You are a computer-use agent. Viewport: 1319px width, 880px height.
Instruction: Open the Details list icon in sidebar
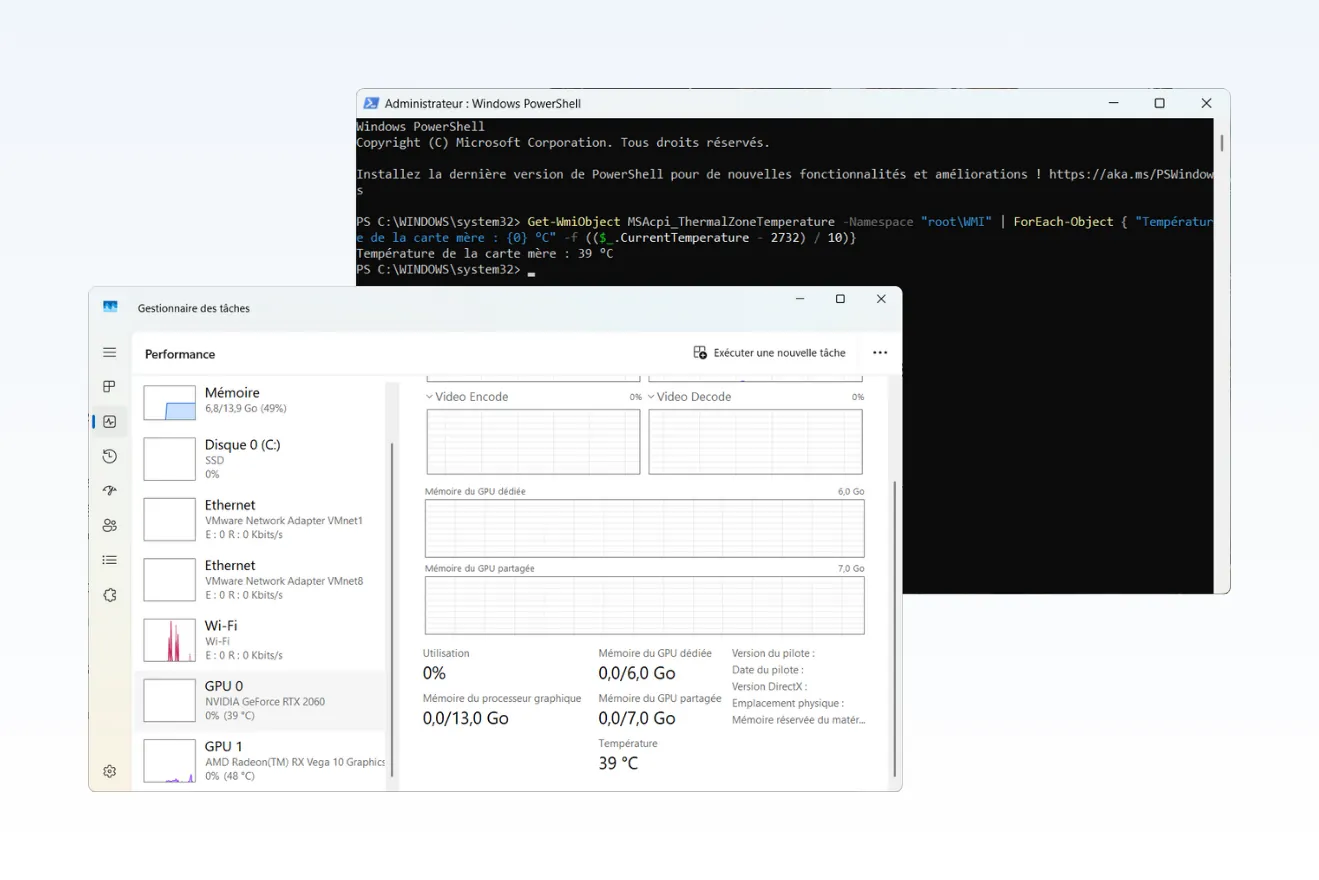(110, 560)
